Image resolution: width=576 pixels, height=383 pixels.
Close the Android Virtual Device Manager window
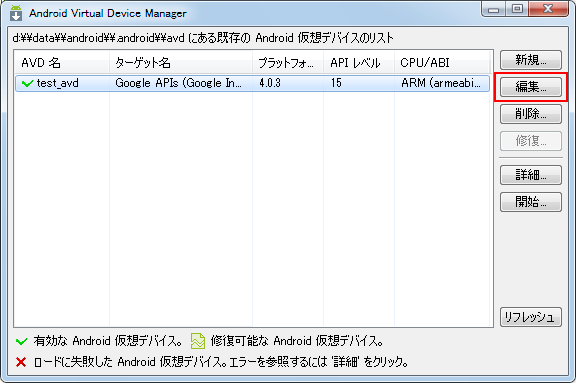(548, 9)
